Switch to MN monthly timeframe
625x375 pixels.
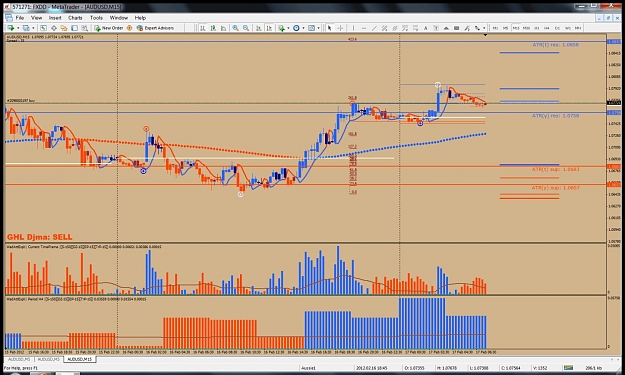(578, 28)
